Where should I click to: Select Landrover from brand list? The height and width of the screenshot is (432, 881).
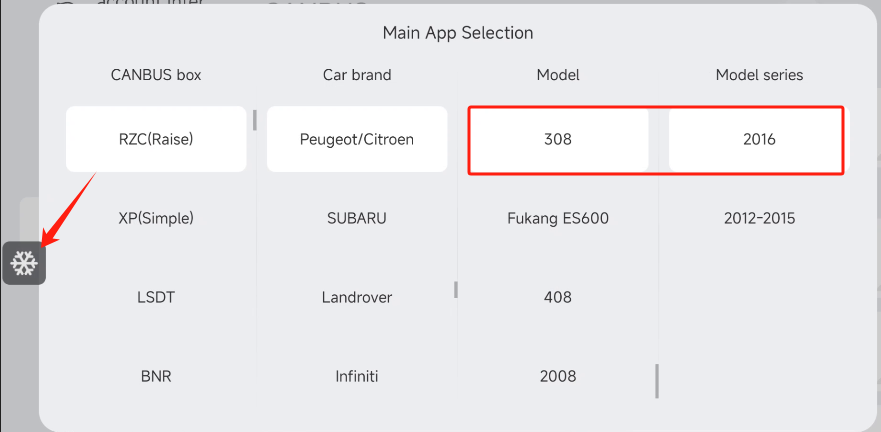(357, 297)
